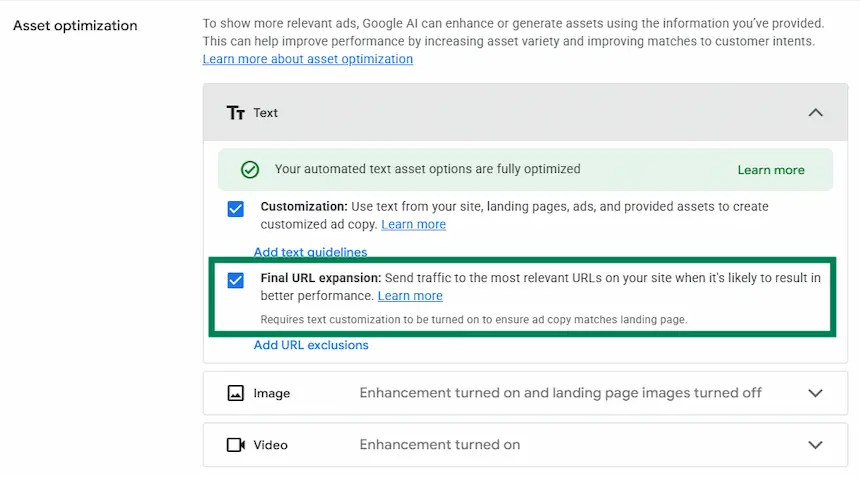Click Add URL exclusions
The image size is (860, 477).
tap(311, 345)
